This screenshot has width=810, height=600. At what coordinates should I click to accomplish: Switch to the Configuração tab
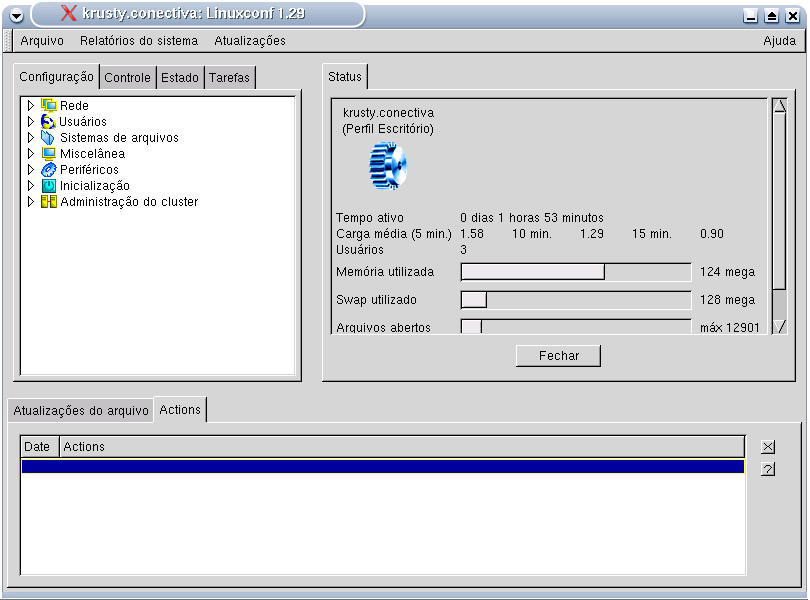click(x=56, y=77)
